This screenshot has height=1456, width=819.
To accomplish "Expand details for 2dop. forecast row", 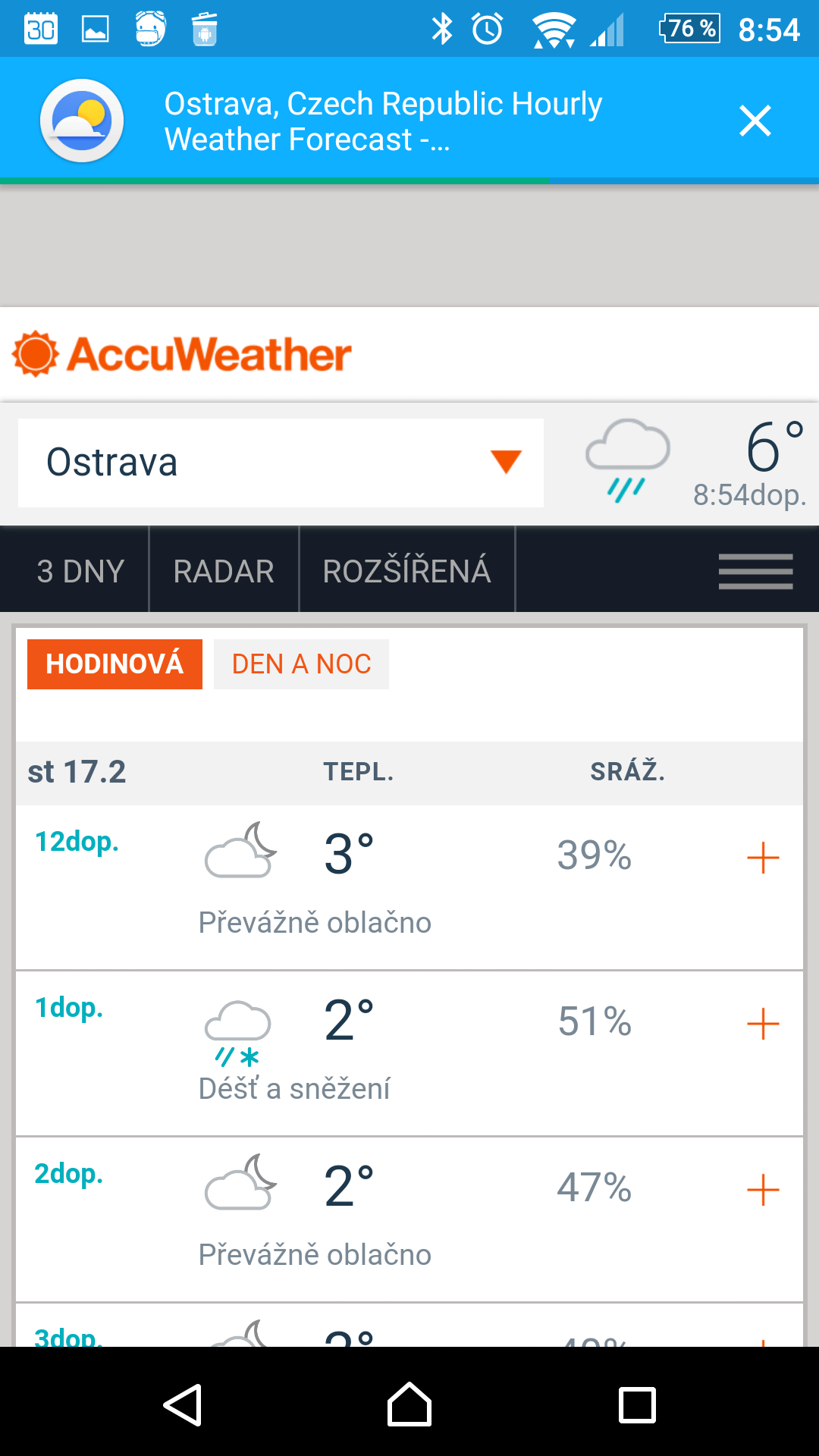I will 763,1190.
